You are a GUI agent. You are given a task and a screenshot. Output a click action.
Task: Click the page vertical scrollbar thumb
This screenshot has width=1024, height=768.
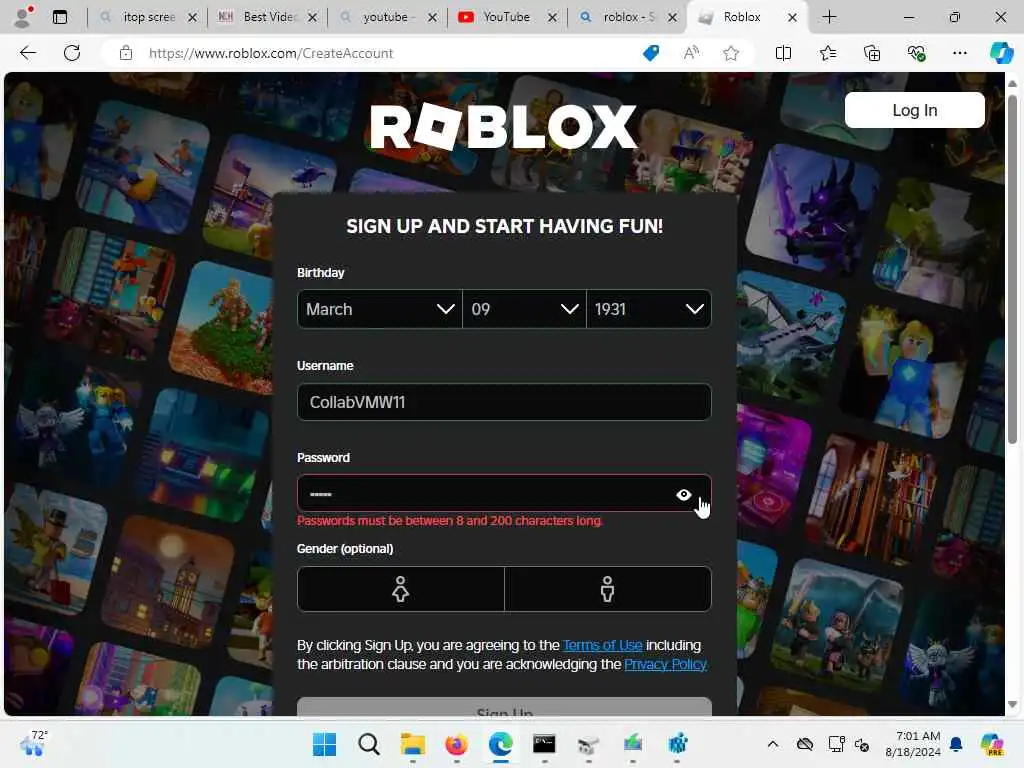(1012, 269)
